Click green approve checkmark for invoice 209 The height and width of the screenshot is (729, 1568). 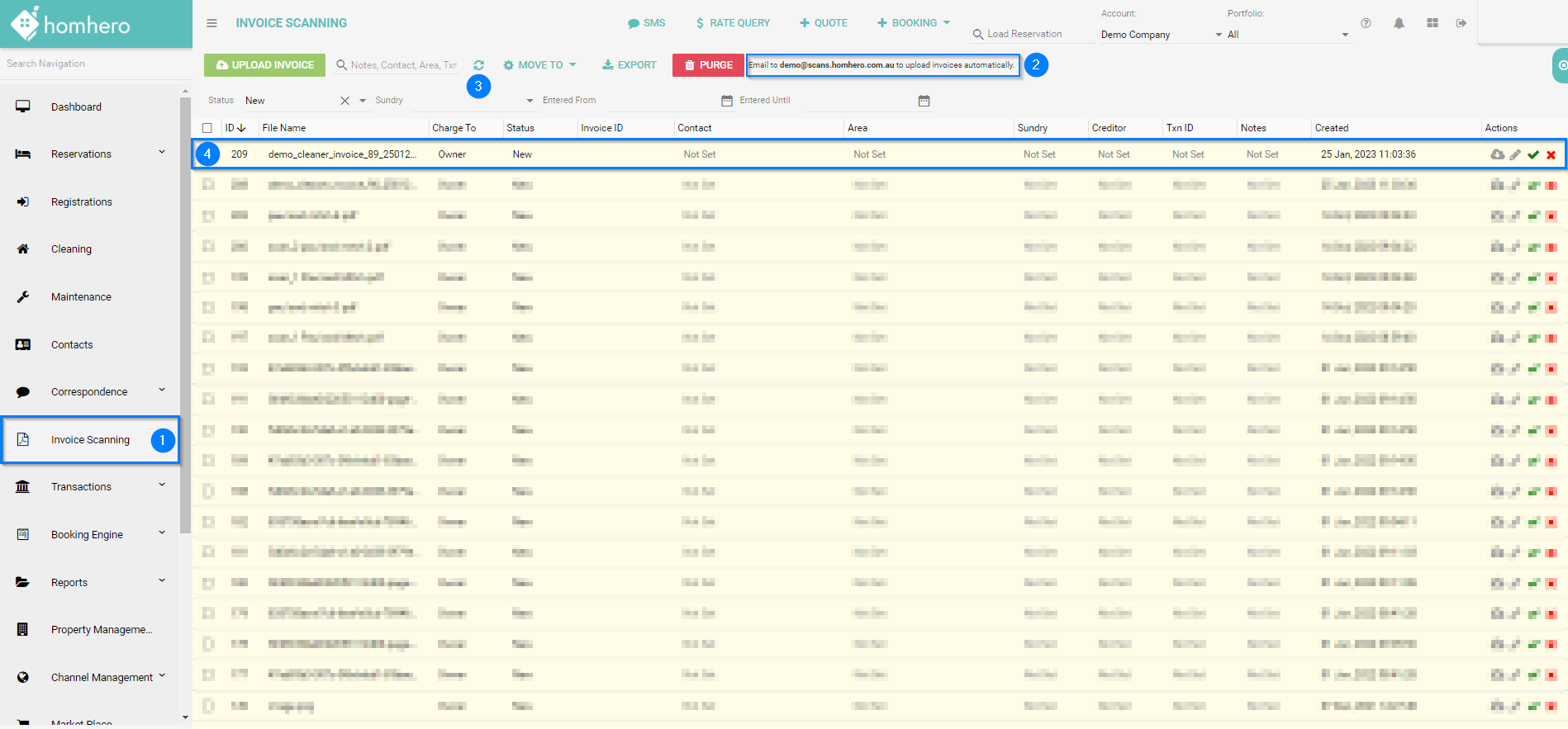pyautogui.click(x=1533, y=155)
